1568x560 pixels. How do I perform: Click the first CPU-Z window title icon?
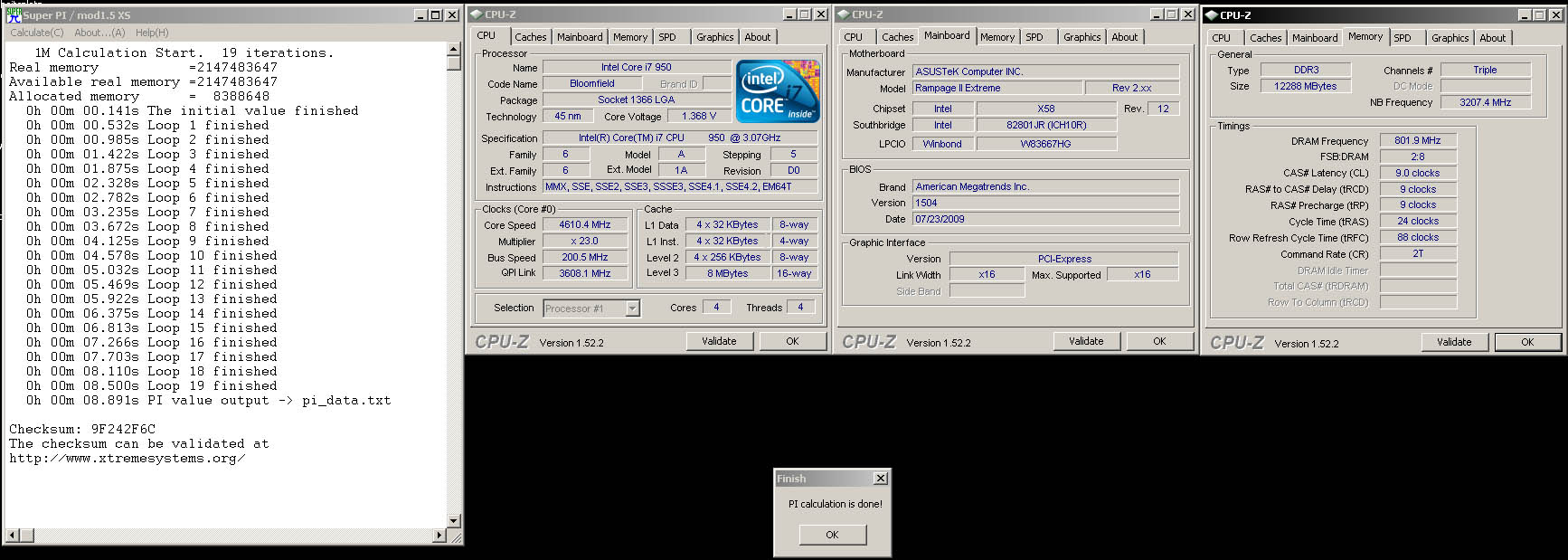click(477, 14)
